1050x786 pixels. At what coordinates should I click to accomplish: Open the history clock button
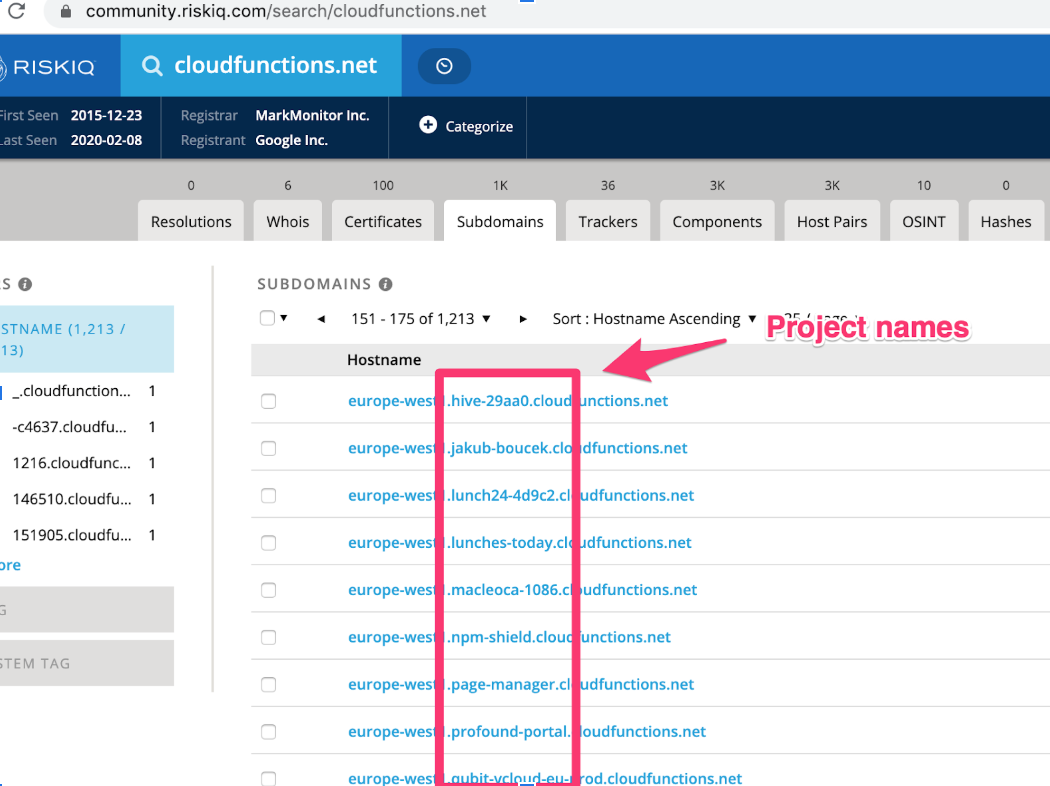pyautogui.click(x=444, y=66)
